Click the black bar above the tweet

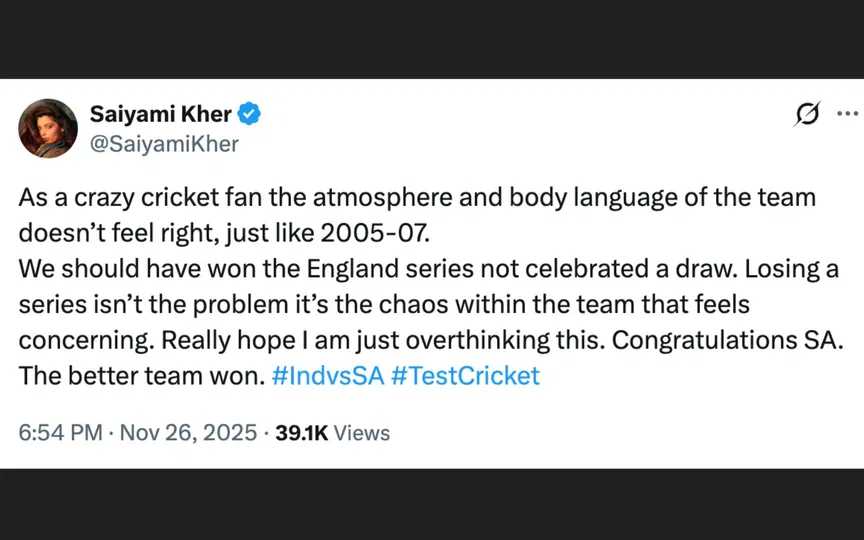pos(432,38)
